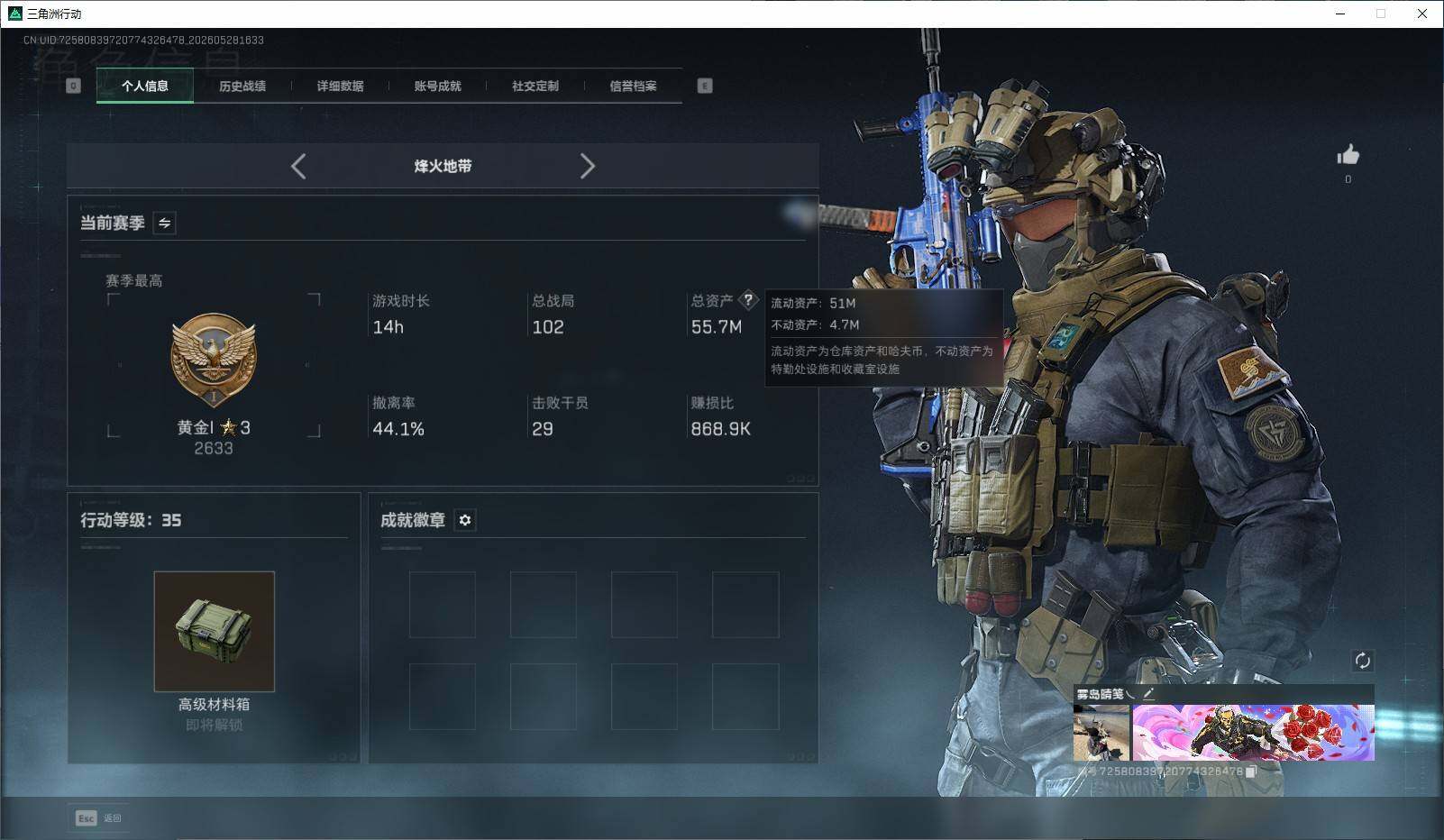Switch to previous game mode with left chevron
The width and height of the screenshot is (1444, 840).
[x=298, y=166]
